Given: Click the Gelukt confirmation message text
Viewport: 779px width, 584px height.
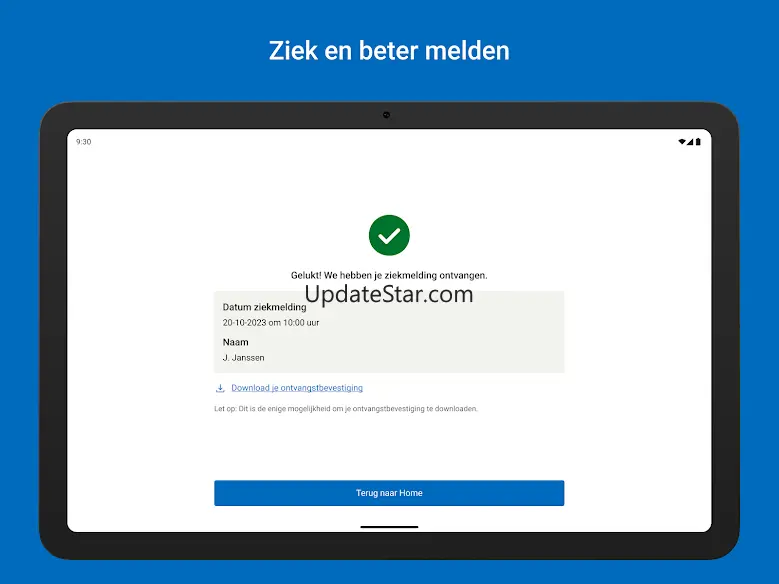Looking at the screenshot, I should 389,275.
